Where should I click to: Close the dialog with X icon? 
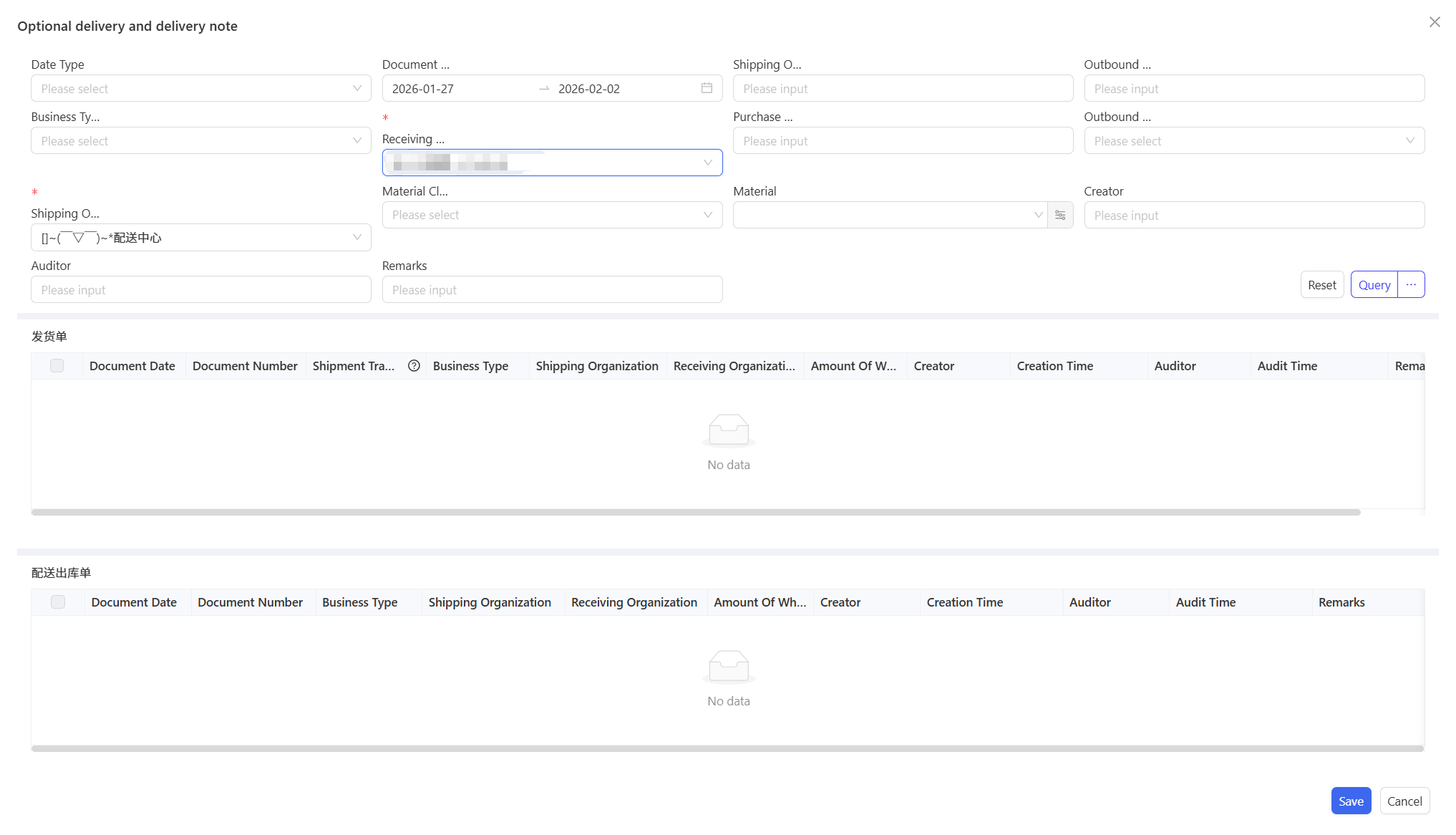coord(1435,22)
